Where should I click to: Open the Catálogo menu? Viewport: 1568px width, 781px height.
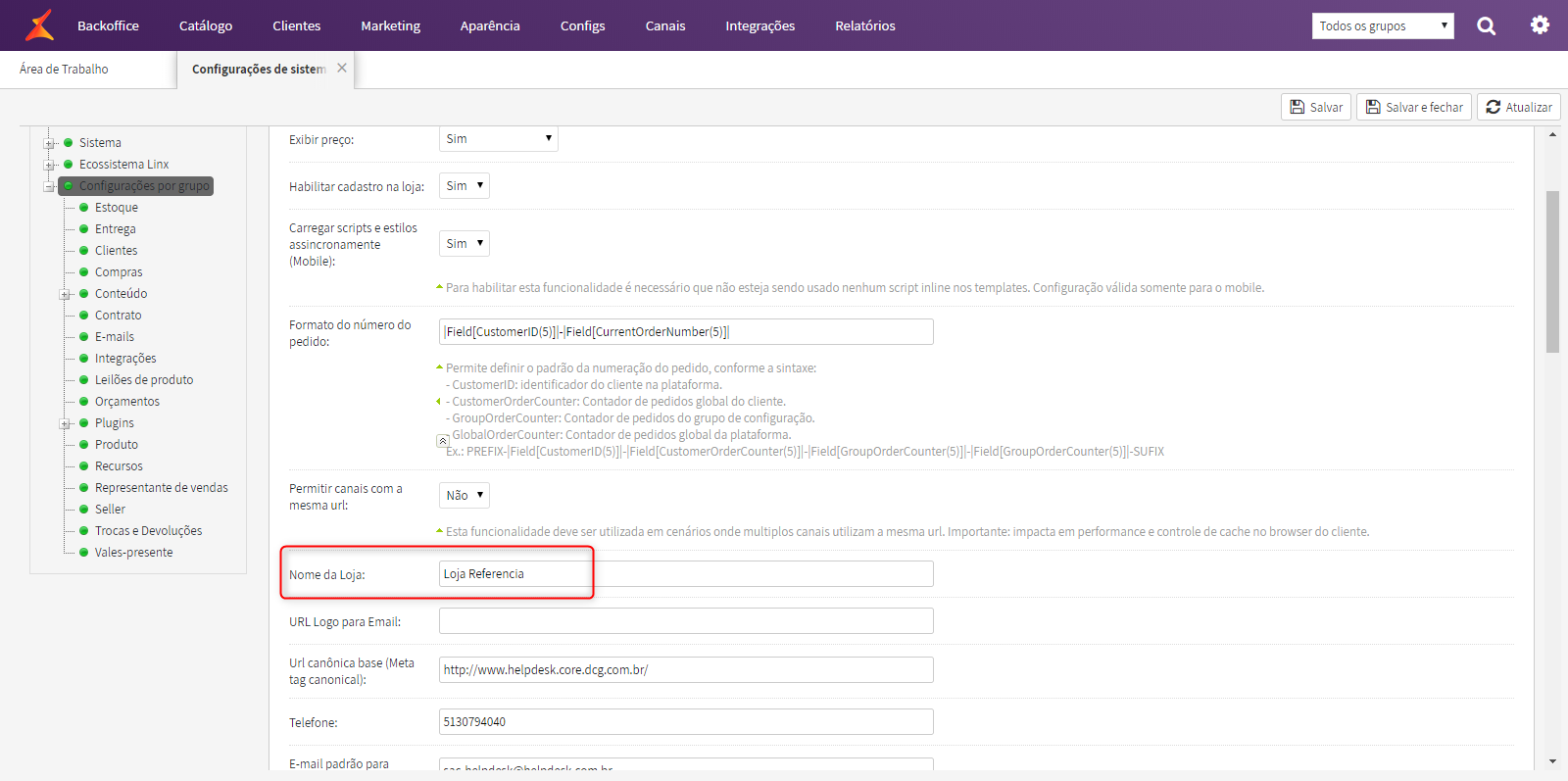point(206,25)
